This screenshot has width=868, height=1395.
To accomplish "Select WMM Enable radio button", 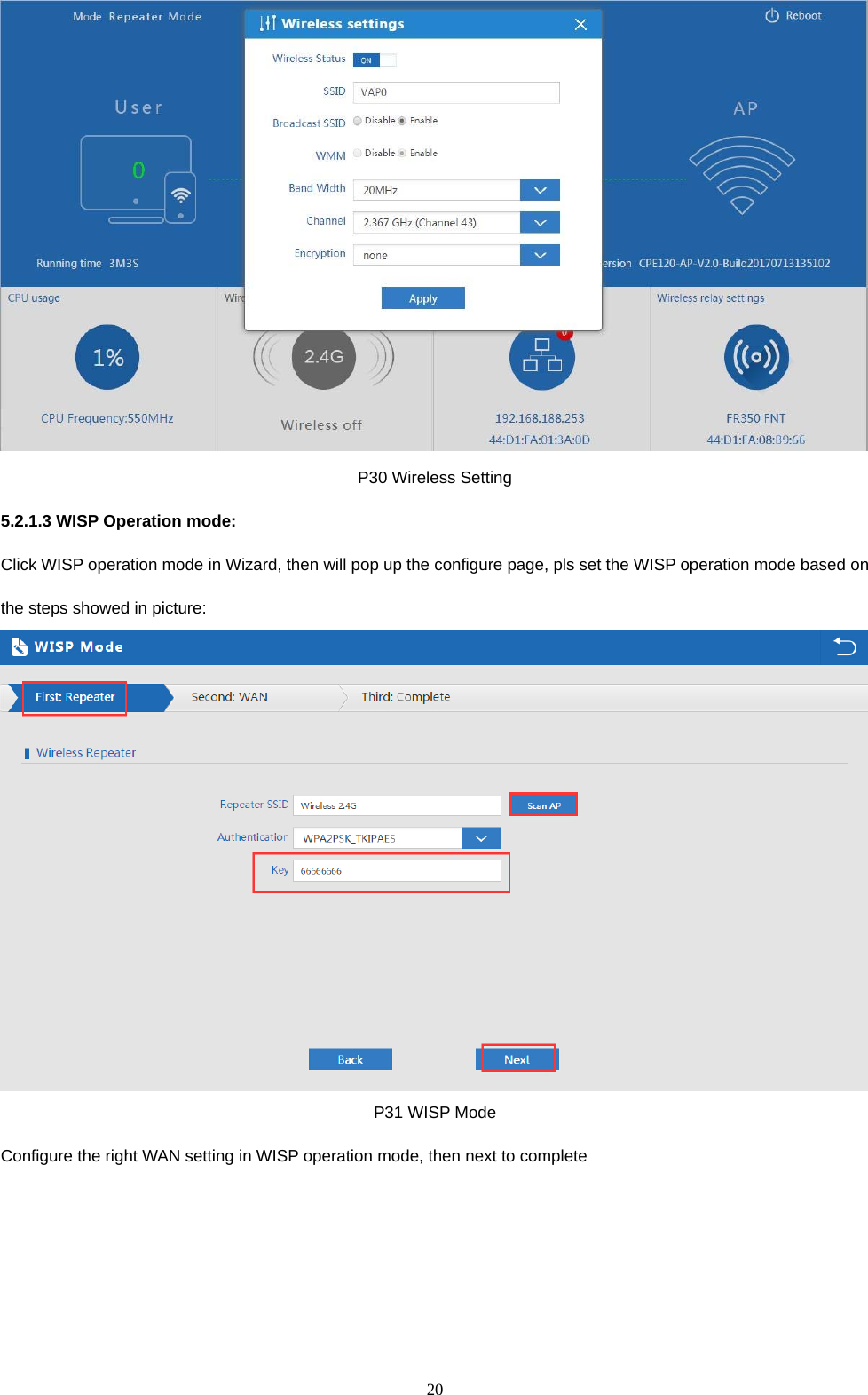I will 402,153.
